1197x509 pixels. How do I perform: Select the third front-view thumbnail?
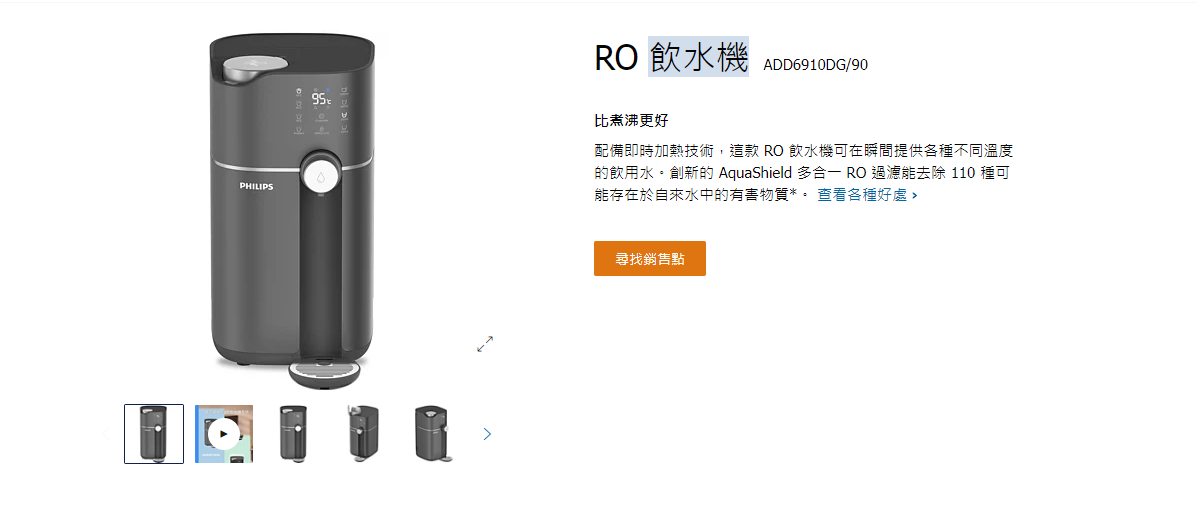[293, 433]
